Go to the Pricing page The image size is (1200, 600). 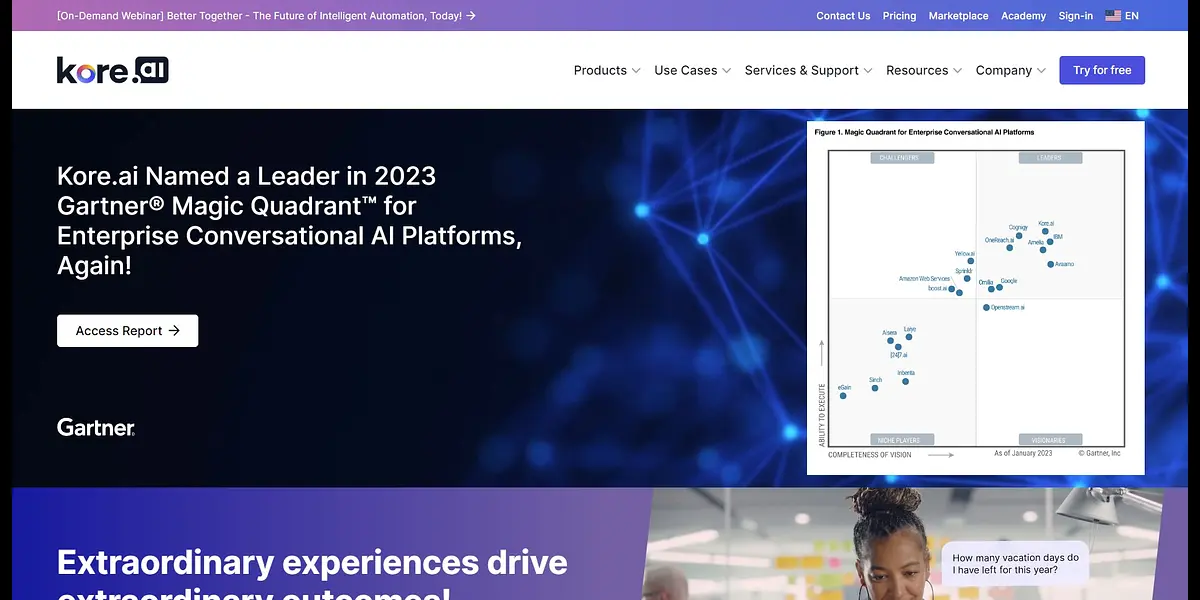pos(899,16)
